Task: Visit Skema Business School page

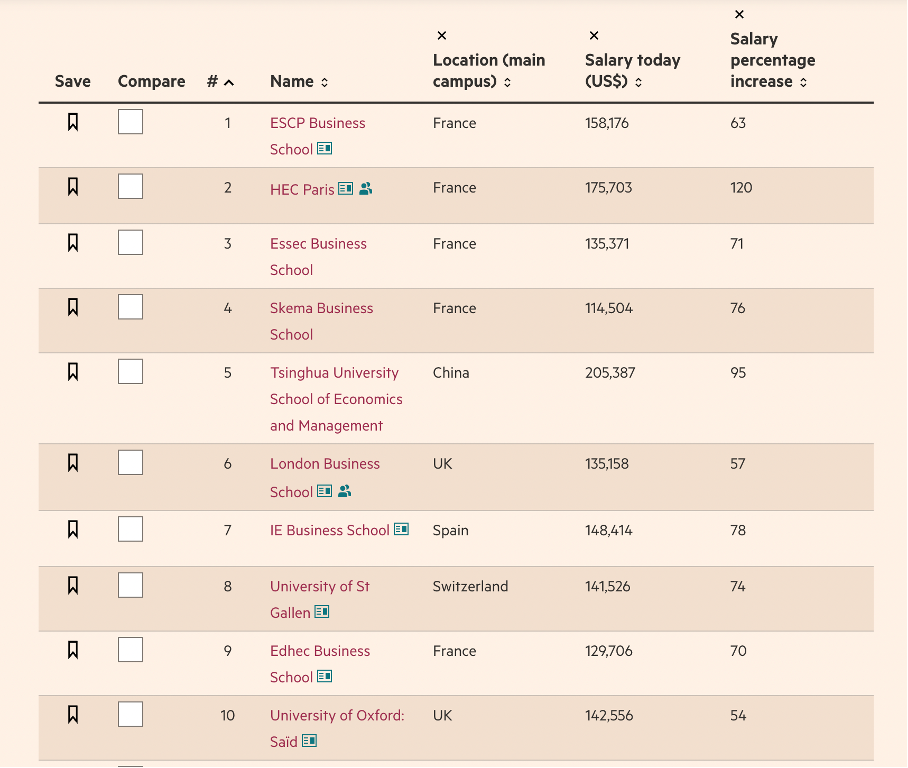Action: click(x=321, y=321)
